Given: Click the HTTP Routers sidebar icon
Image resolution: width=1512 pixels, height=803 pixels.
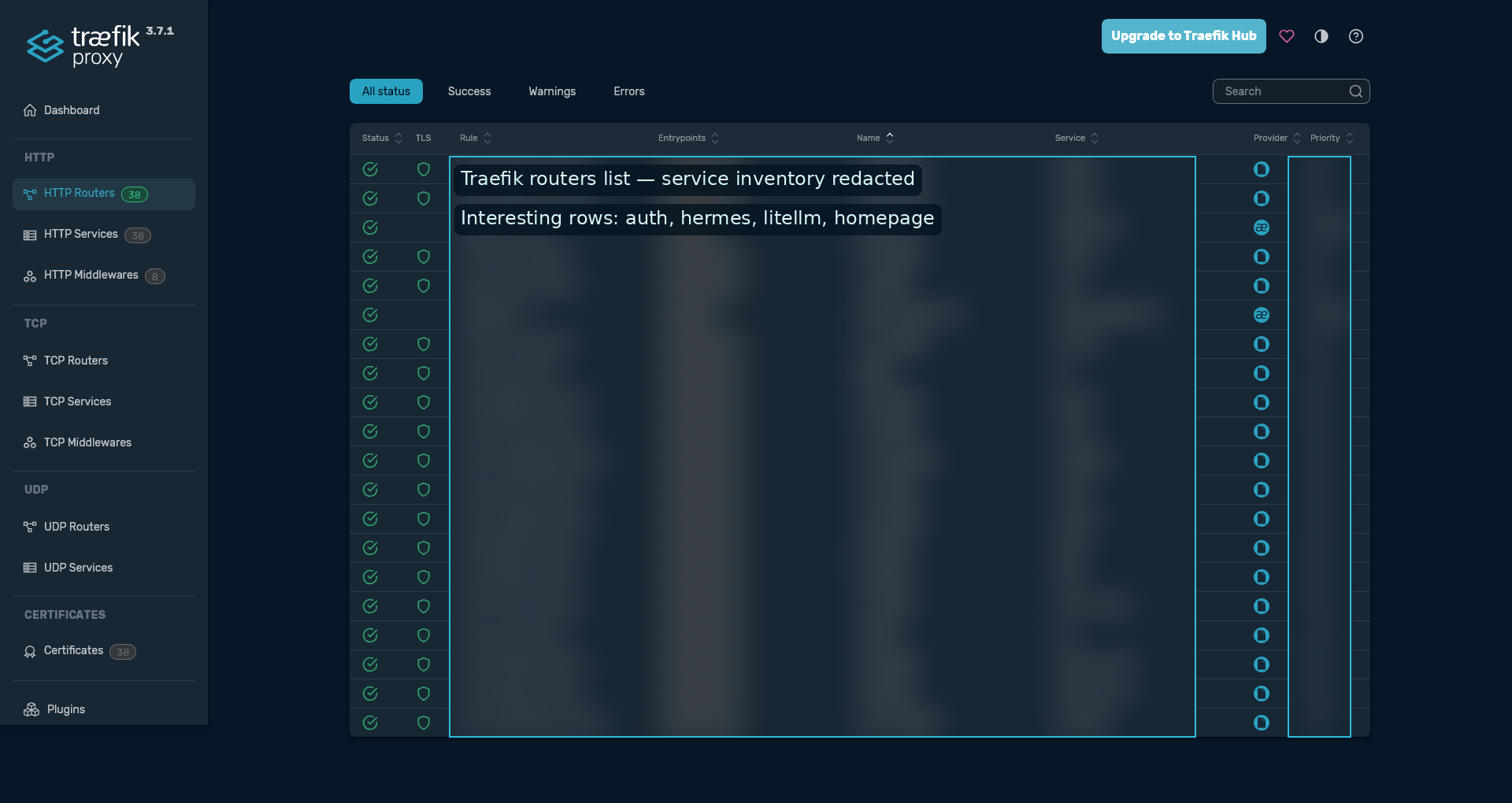Looking at the screenshot, I should pos(30,194).
